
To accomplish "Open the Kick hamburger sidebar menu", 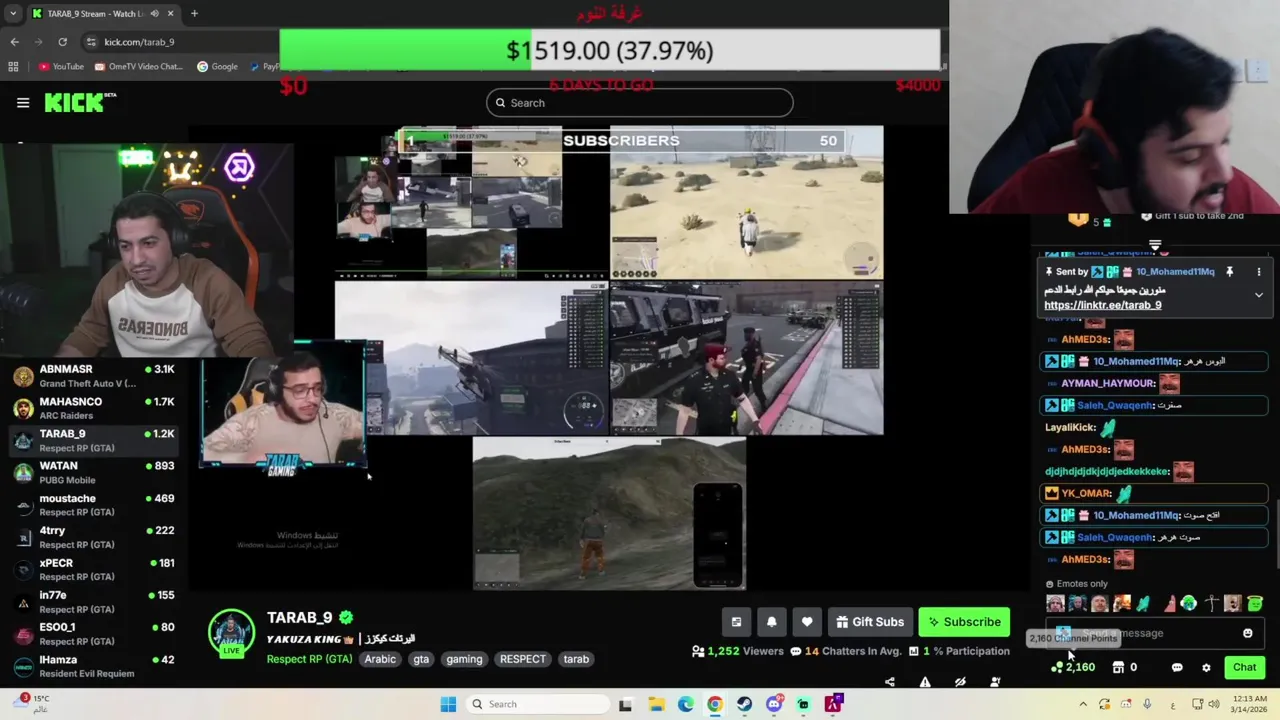I will [23, 102].
